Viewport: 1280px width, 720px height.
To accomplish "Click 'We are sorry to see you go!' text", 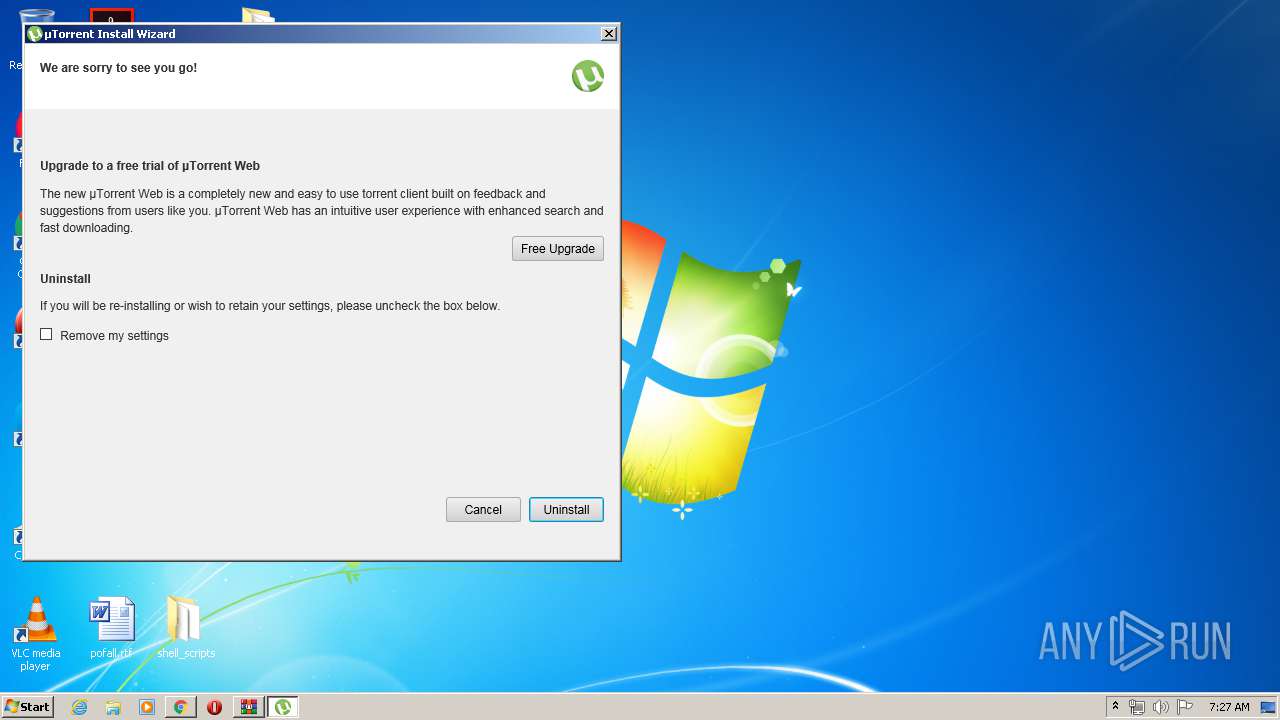I will coord(118,68).
